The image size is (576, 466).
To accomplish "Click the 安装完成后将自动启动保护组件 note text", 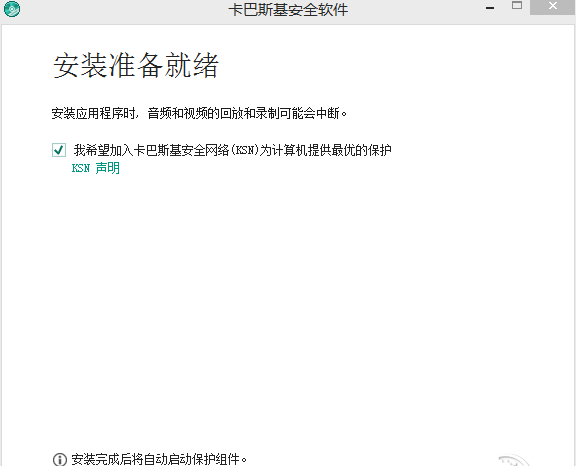I will 159,459.
